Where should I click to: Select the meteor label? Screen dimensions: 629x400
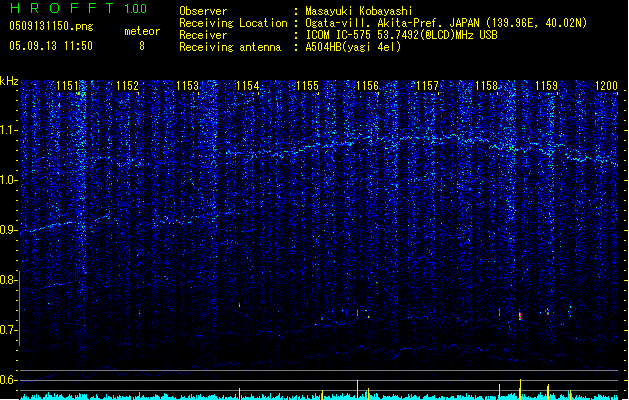[x=141, y=31]
